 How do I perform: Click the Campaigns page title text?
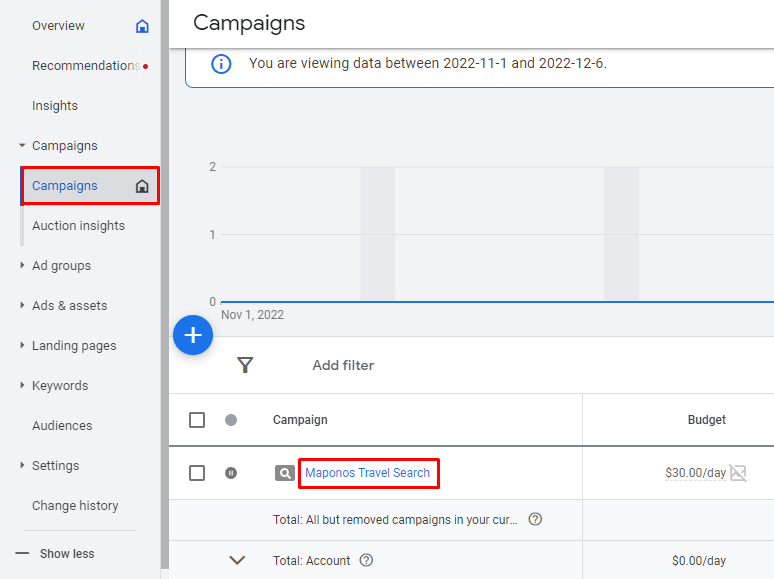(x=249, y=23)
